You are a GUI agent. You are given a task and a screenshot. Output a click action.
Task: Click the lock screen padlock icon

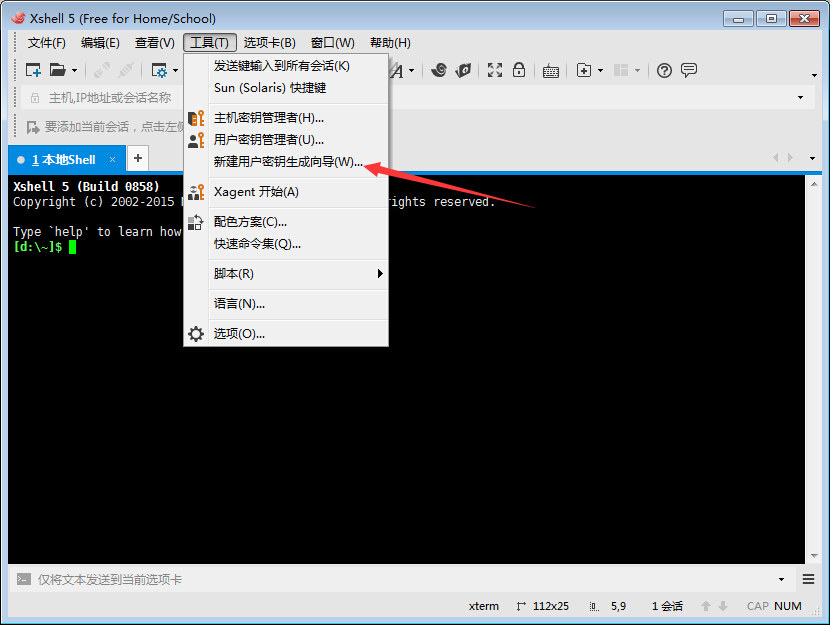tap(519, 70)
